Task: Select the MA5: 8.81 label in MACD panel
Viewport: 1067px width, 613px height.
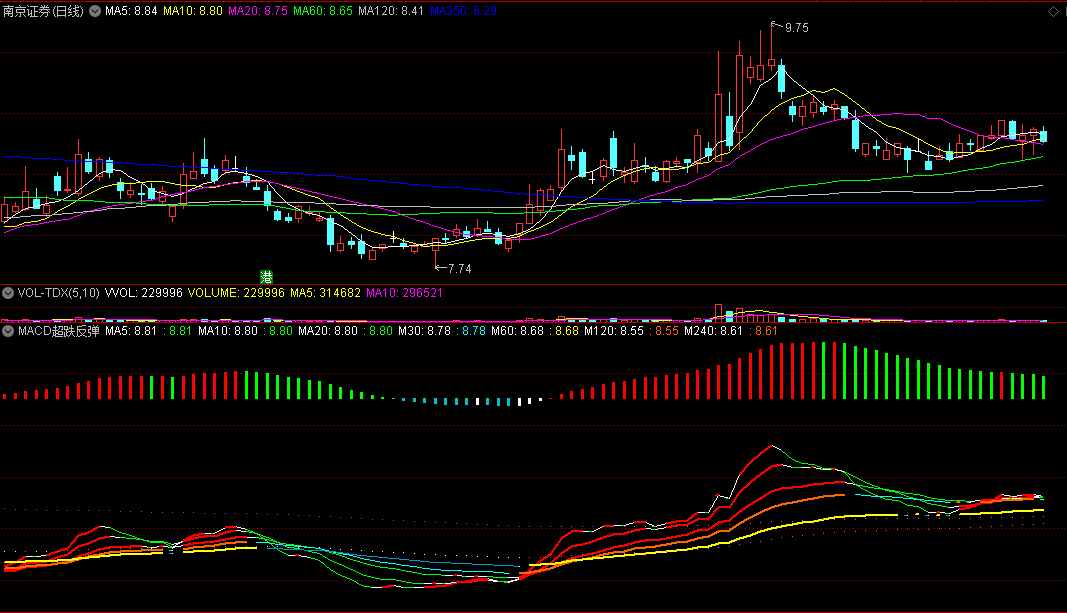Action: click(131, 331)
